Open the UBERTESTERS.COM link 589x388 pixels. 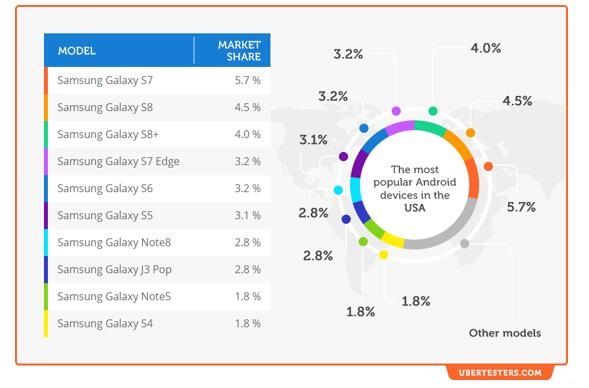(x=500, y=373)
